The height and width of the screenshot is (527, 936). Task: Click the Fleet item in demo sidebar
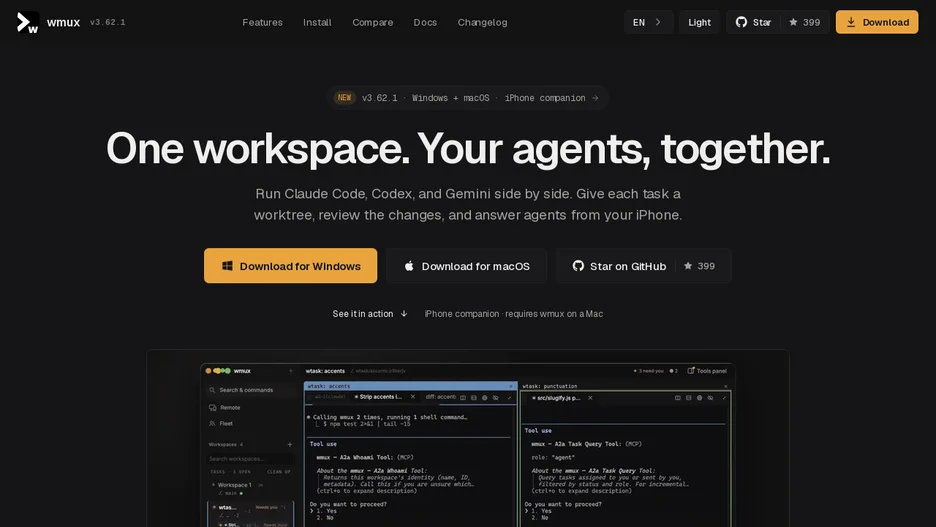point(226,423)
